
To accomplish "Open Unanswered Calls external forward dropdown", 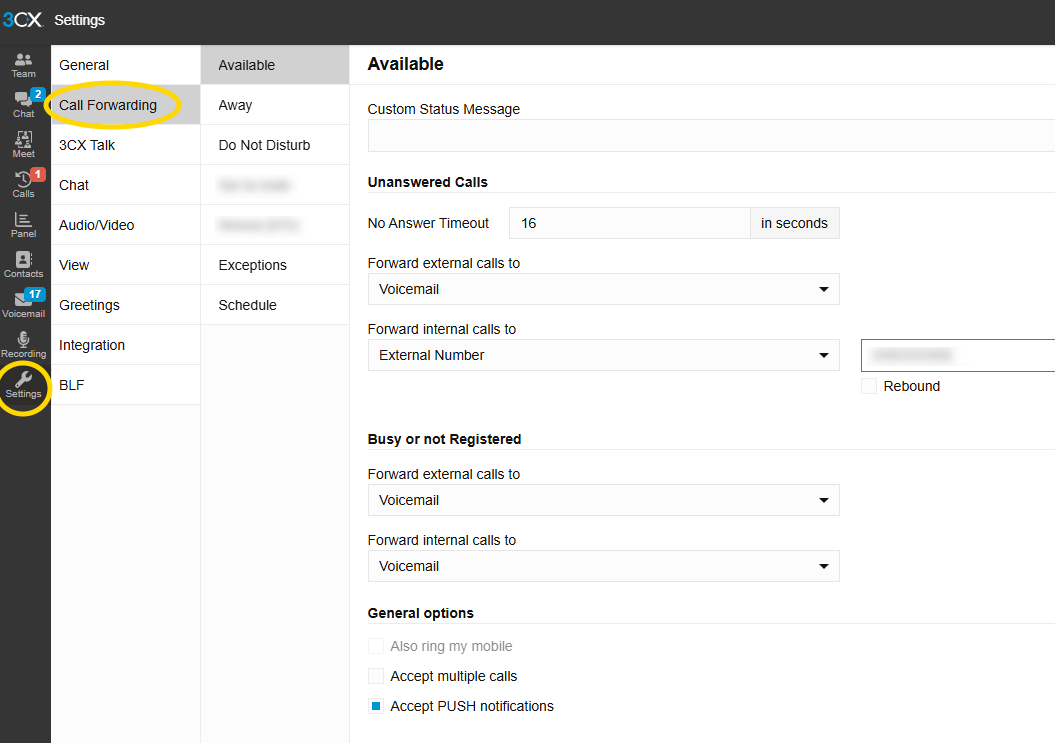I will click(604, 289).
